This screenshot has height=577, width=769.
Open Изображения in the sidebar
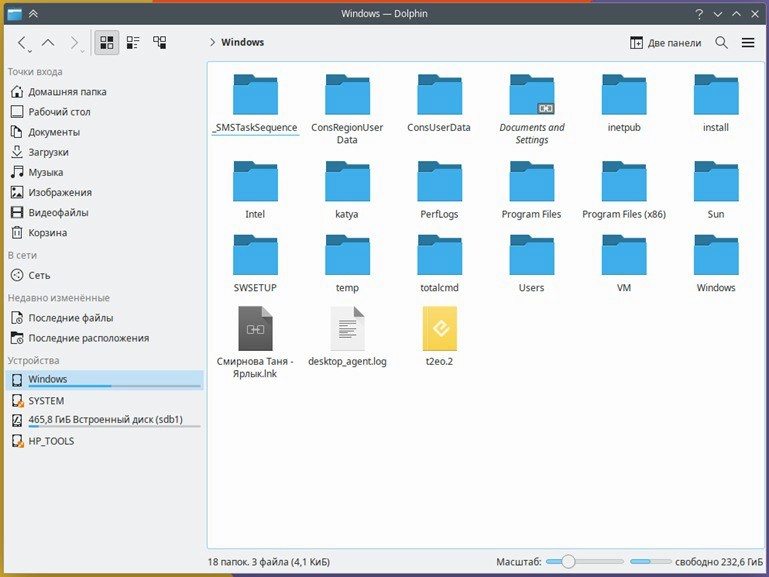click(104, 192)
